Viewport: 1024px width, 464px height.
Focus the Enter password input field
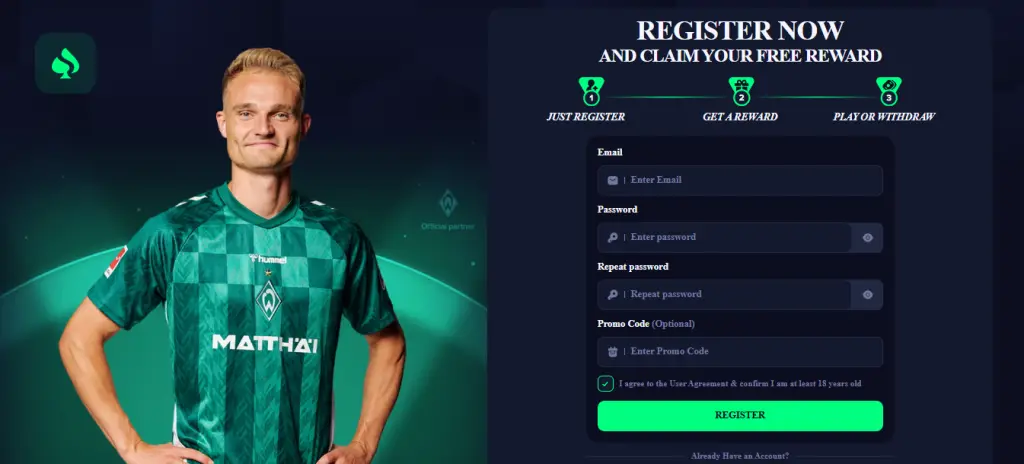point(724,238)
